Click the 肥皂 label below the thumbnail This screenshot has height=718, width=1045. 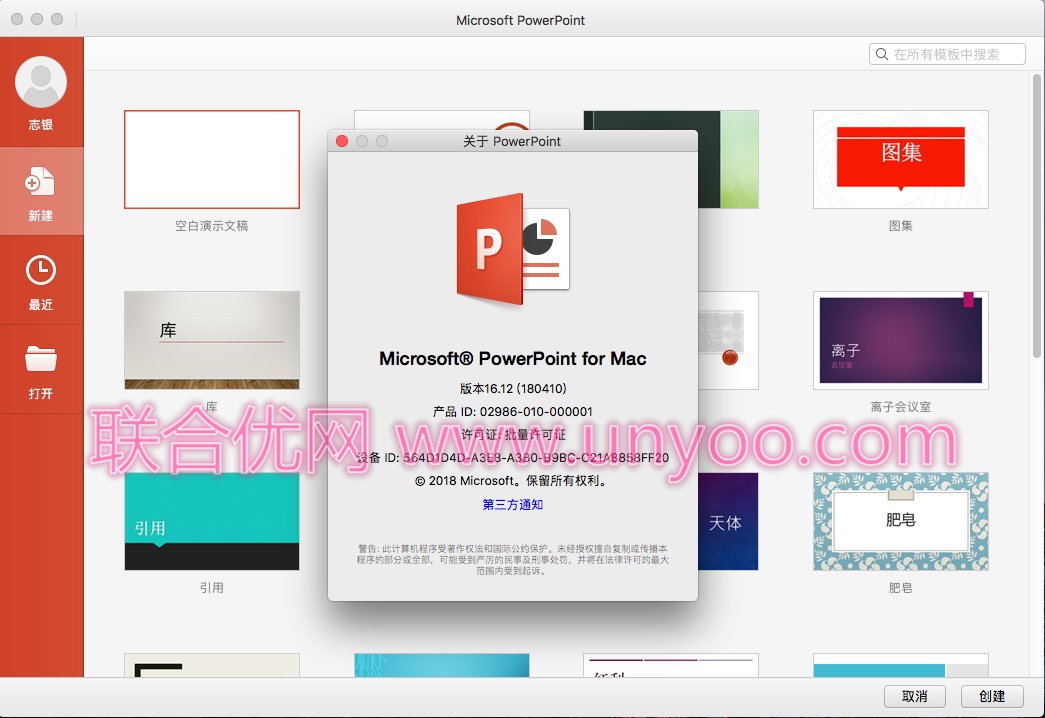click(x=900, y=588)
